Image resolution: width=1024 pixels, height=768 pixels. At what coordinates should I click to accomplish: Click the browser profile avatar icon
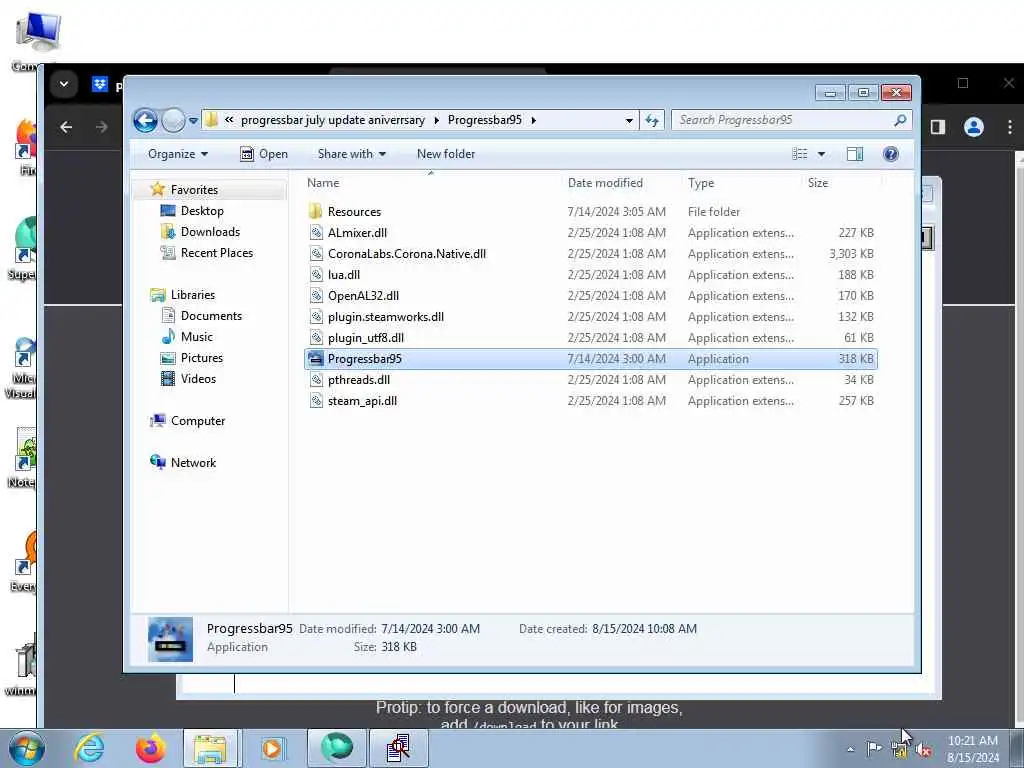(973, 127)
